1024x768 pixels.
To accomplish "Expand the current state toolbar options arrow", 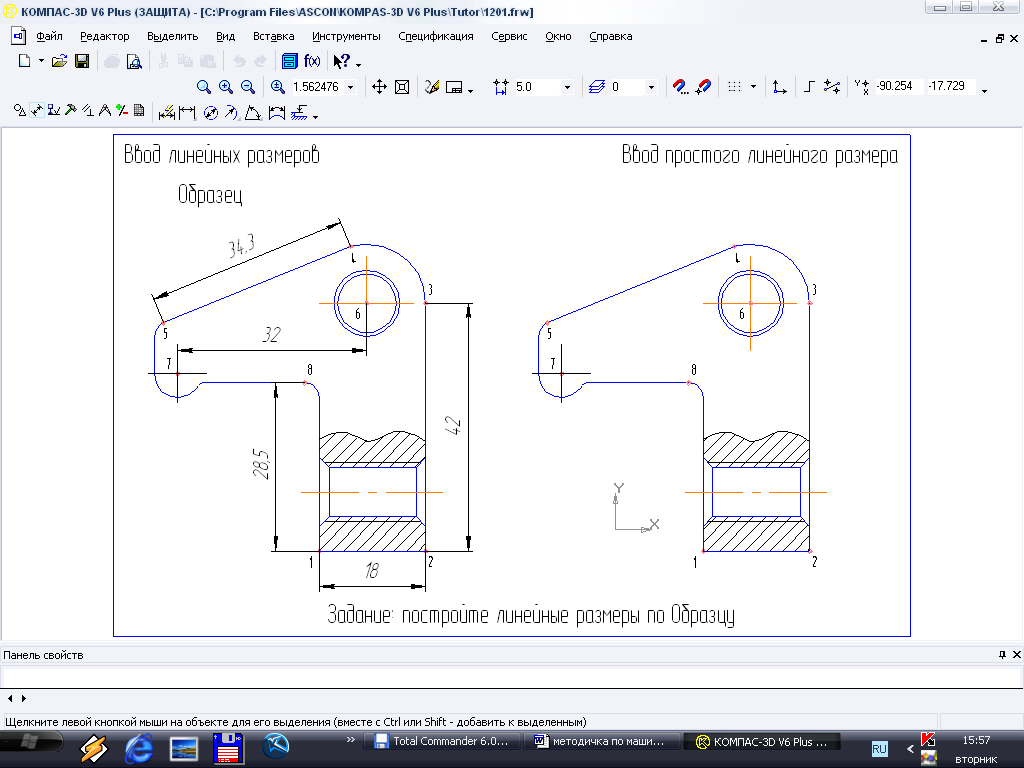I will click(984, 90).
